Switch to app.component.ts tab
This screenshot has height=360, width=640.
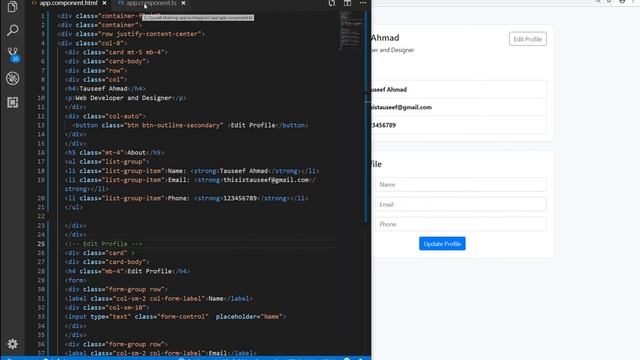coord(151,3)
